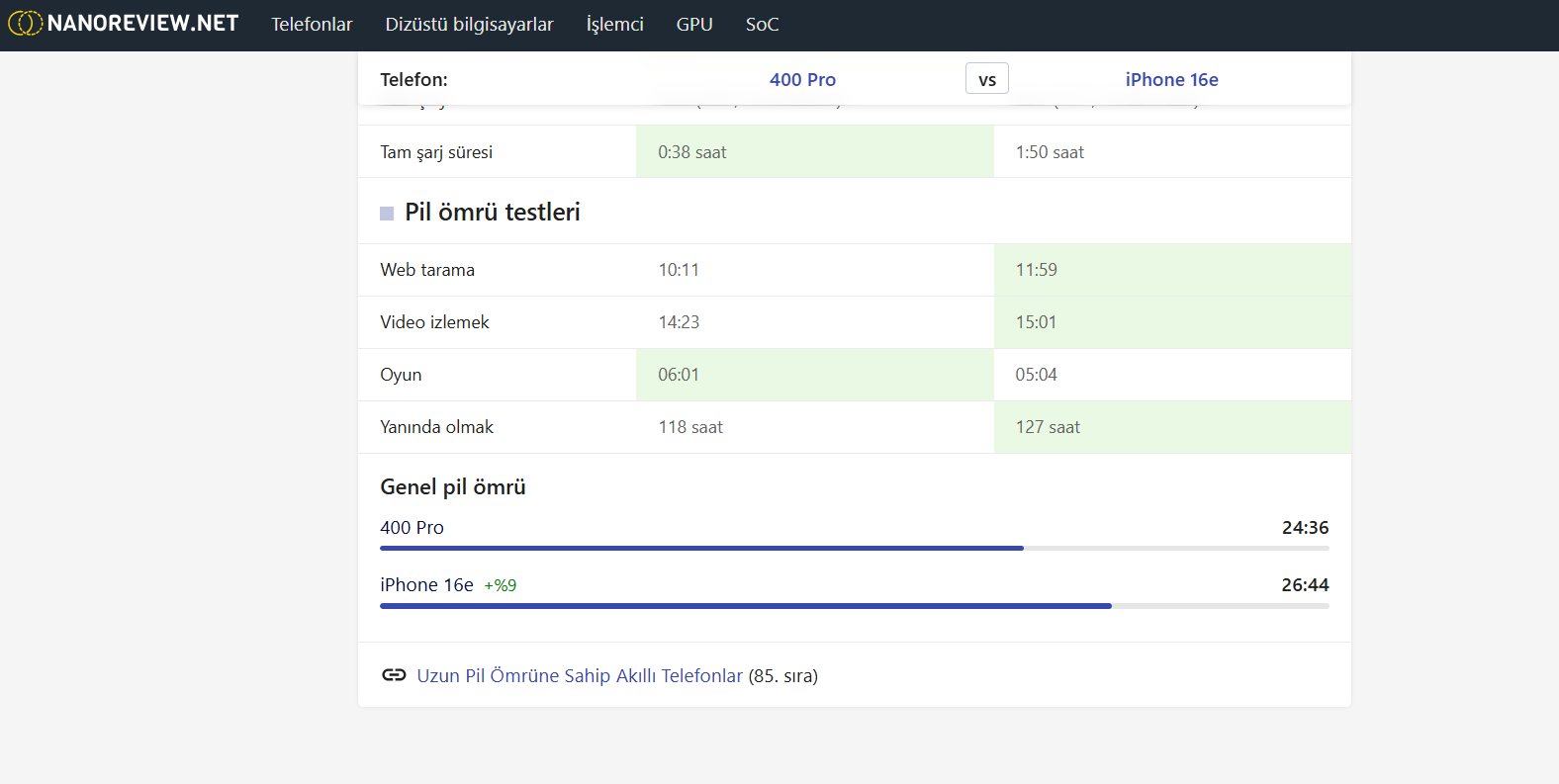Click the (85. sıra) ranking text

pyautogui.click(x=783, y=676)
